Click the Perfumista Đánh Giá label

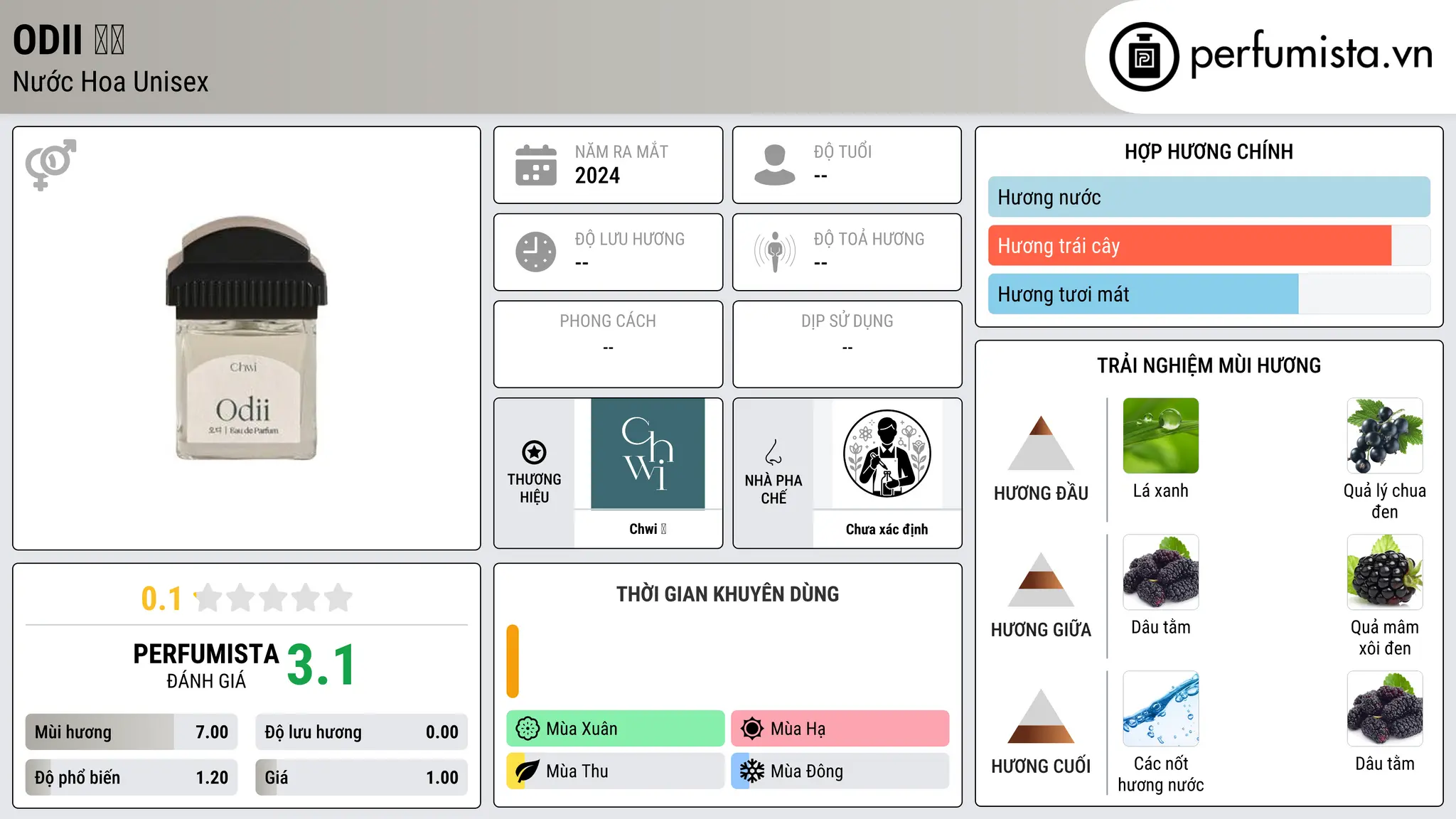pos(206,665)
